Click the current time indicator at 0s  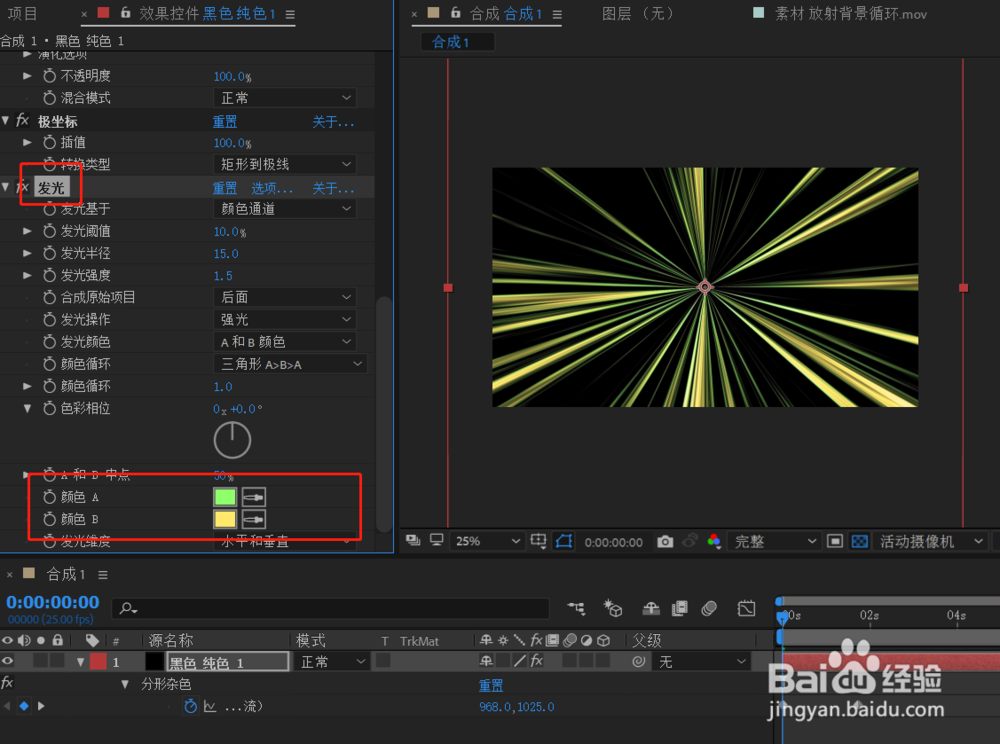click(782, 616)
